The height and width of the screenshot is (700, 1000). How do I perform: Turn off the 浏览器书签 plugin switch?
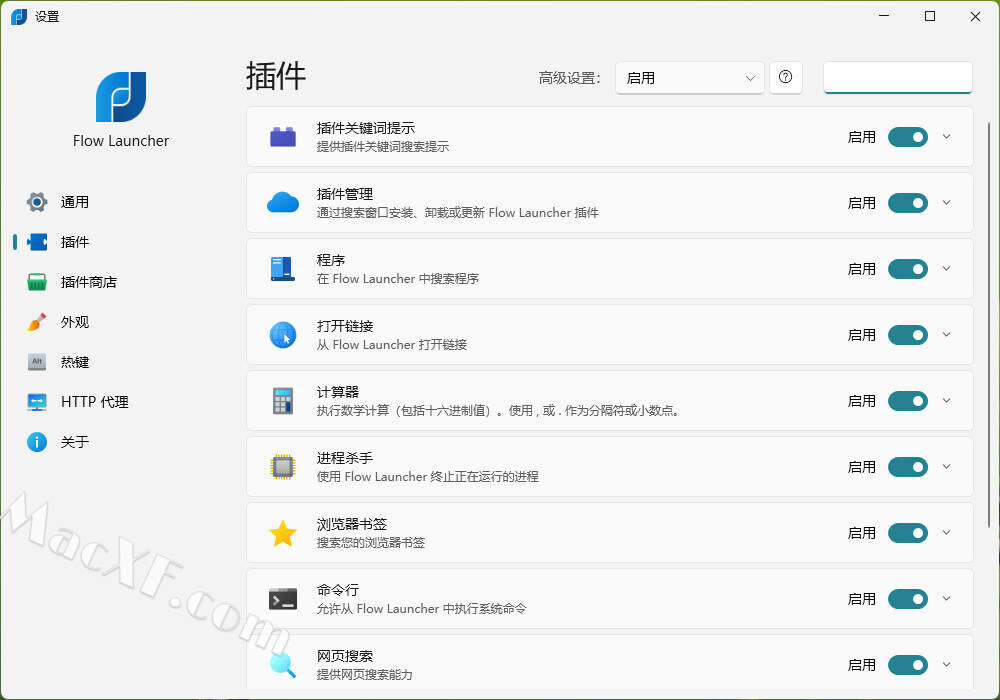(x=907, y=533)
